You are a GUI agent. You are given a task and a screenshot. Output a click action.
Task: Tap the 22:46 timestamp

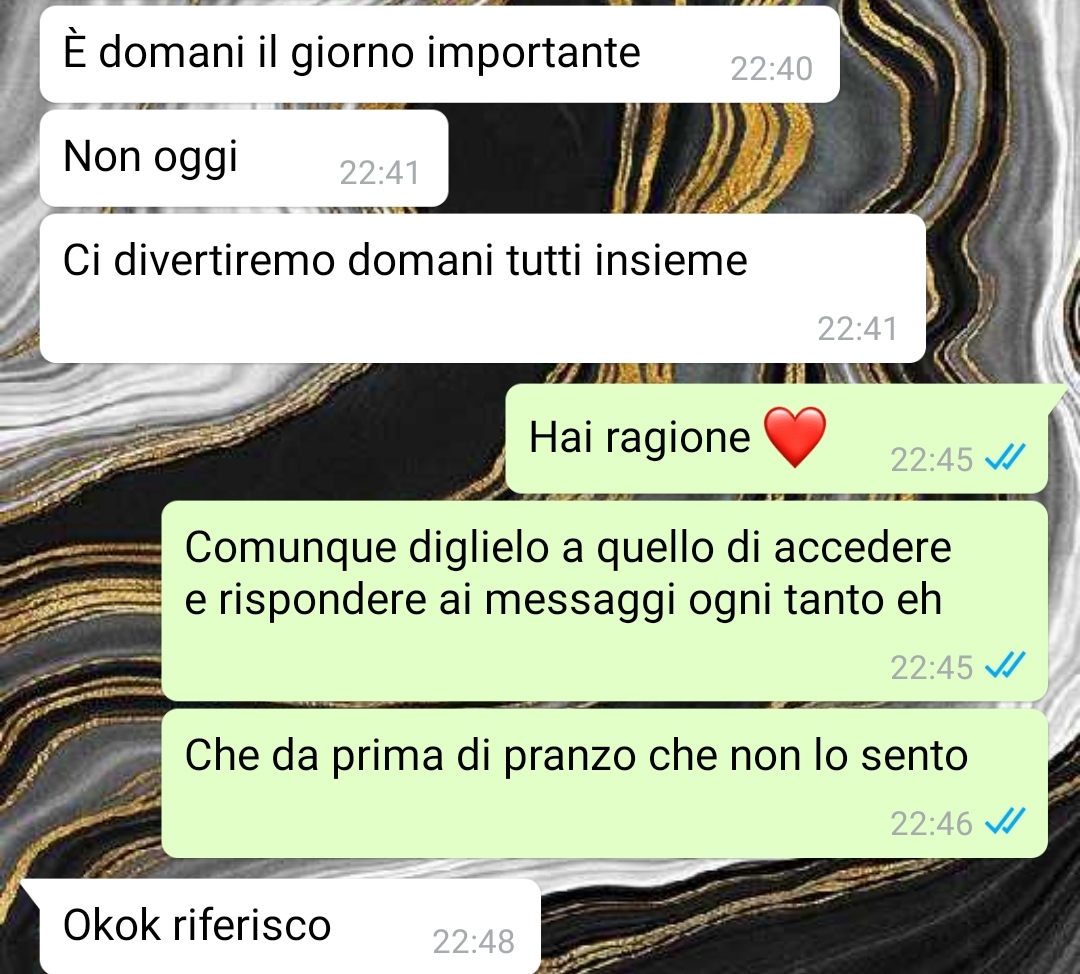[x=931, y=824]
